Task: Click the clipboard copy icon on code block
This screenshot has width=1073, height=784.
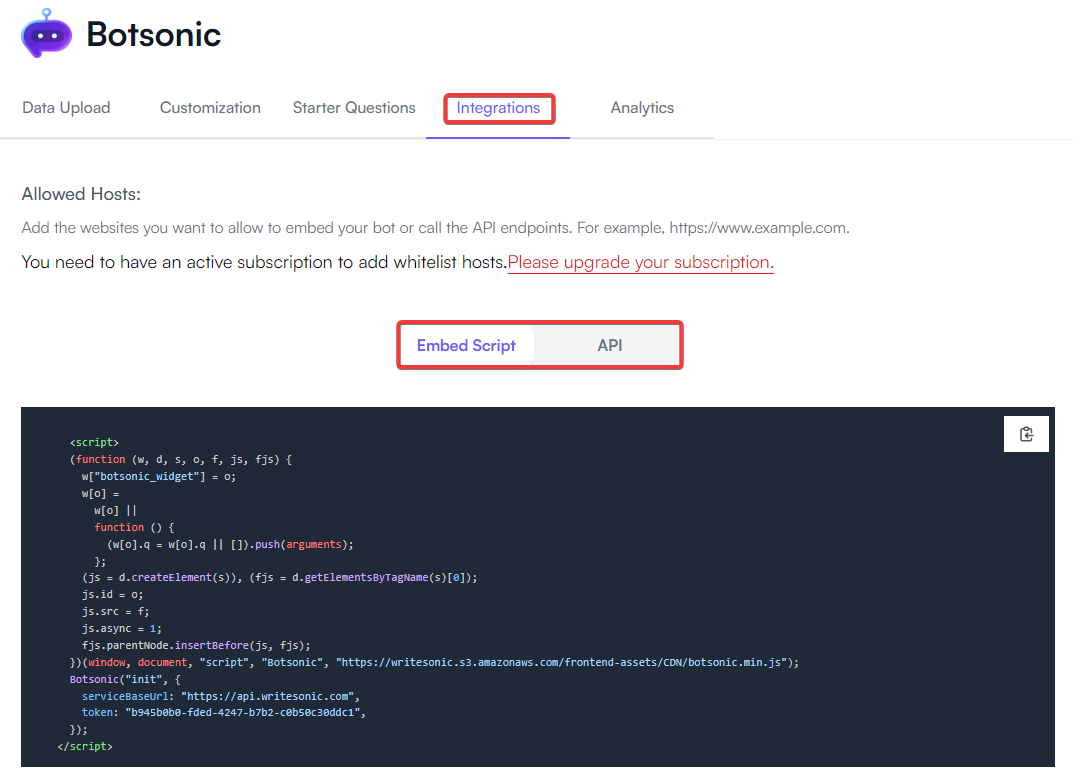Action: (1026, 434)
